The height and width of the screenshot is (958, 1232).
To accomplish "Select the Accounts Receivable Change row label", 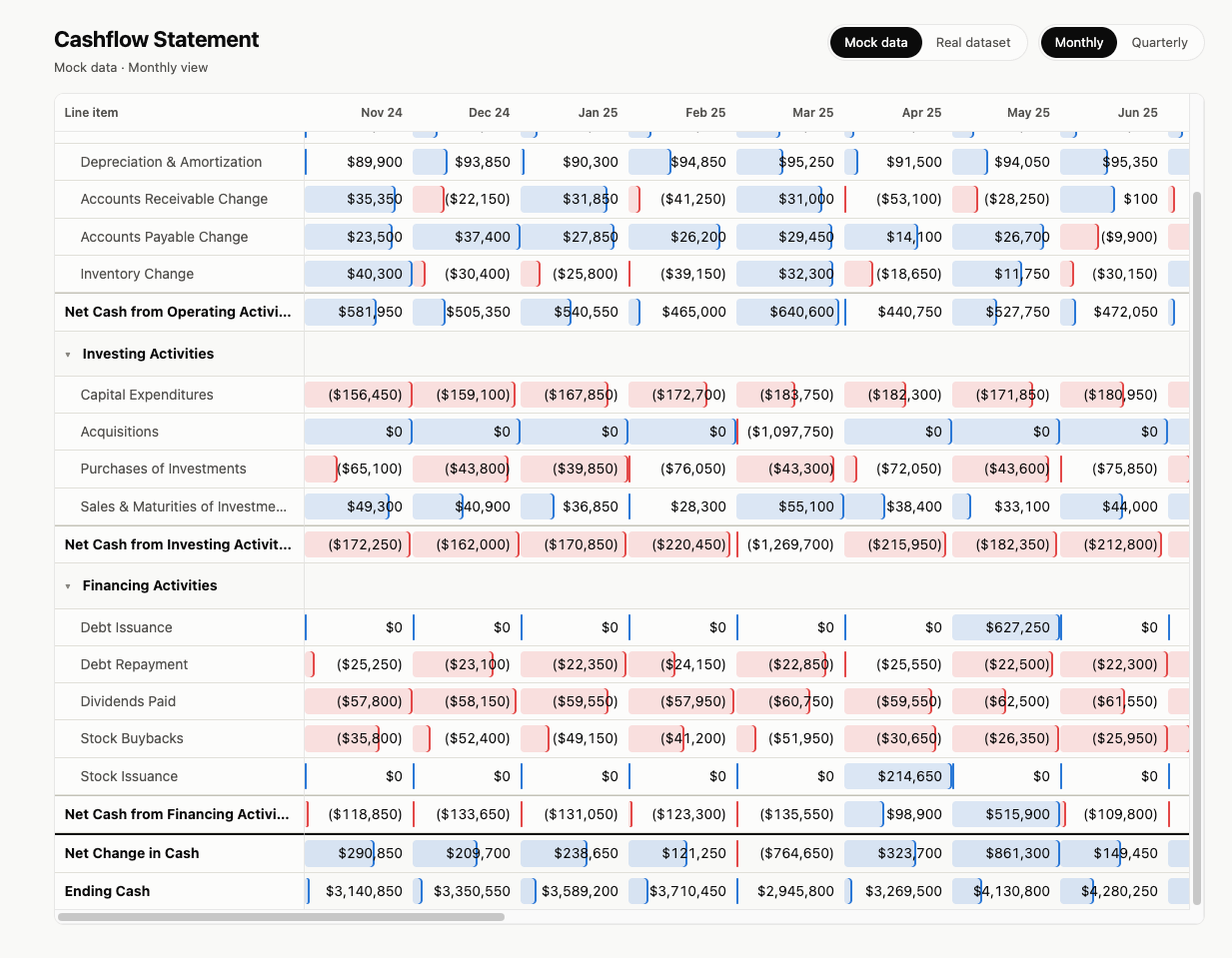I will pyautogui.click(x=174, y=199).
